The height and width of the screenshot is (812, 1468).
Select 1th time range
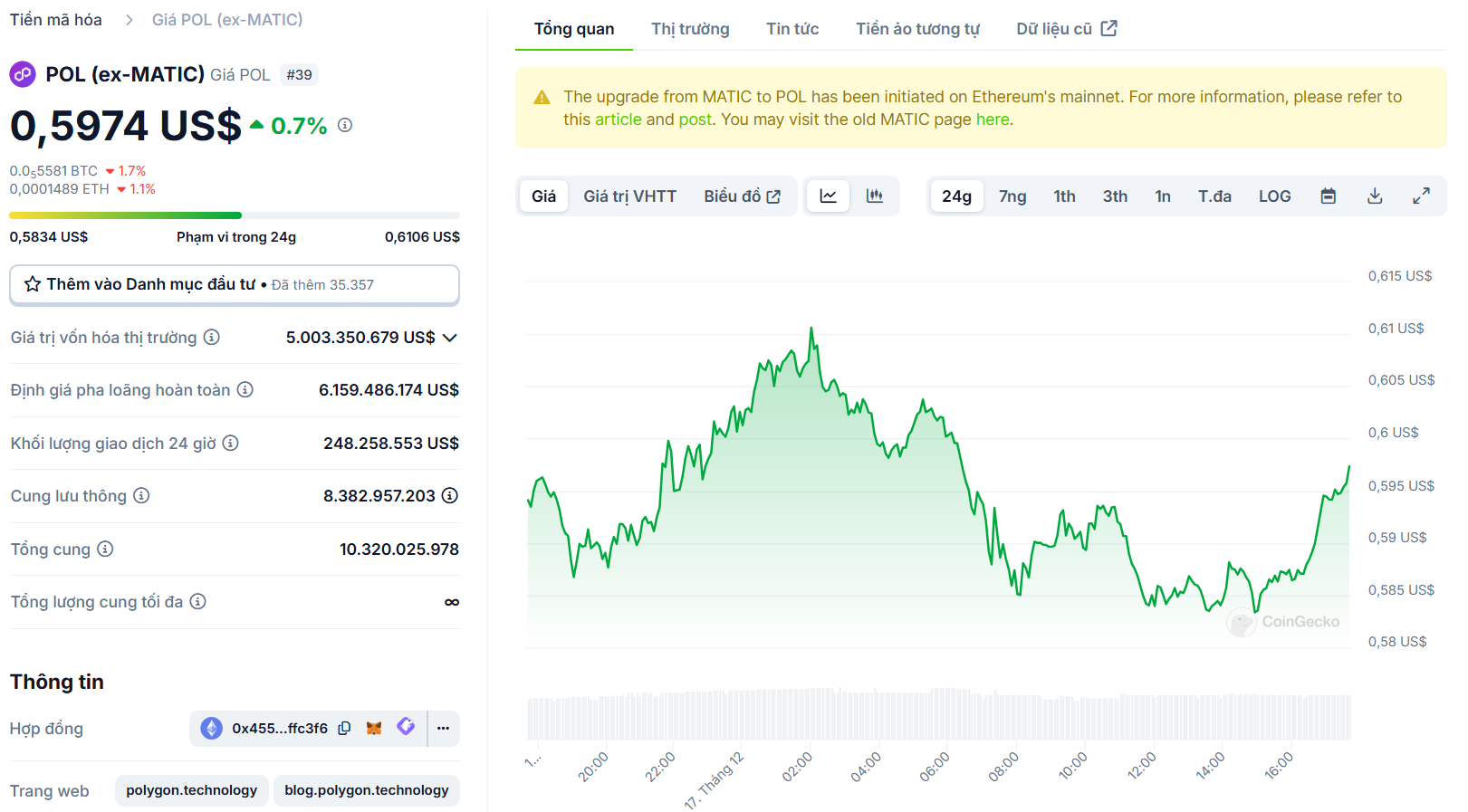(1064, 196)
